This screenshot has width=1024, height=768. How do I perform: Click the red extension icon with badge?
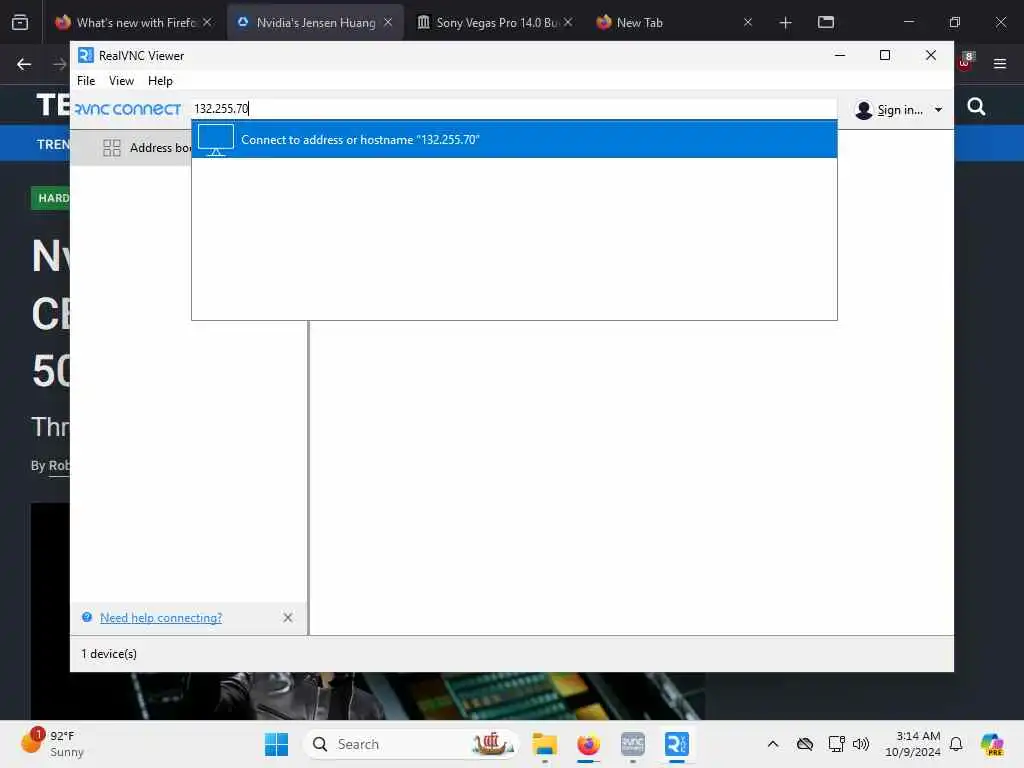click(x=966, y=61)
